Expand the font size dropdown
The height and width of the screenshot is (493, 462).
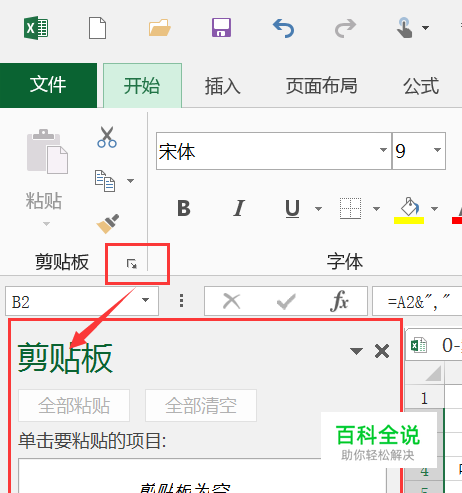(437, 150)
